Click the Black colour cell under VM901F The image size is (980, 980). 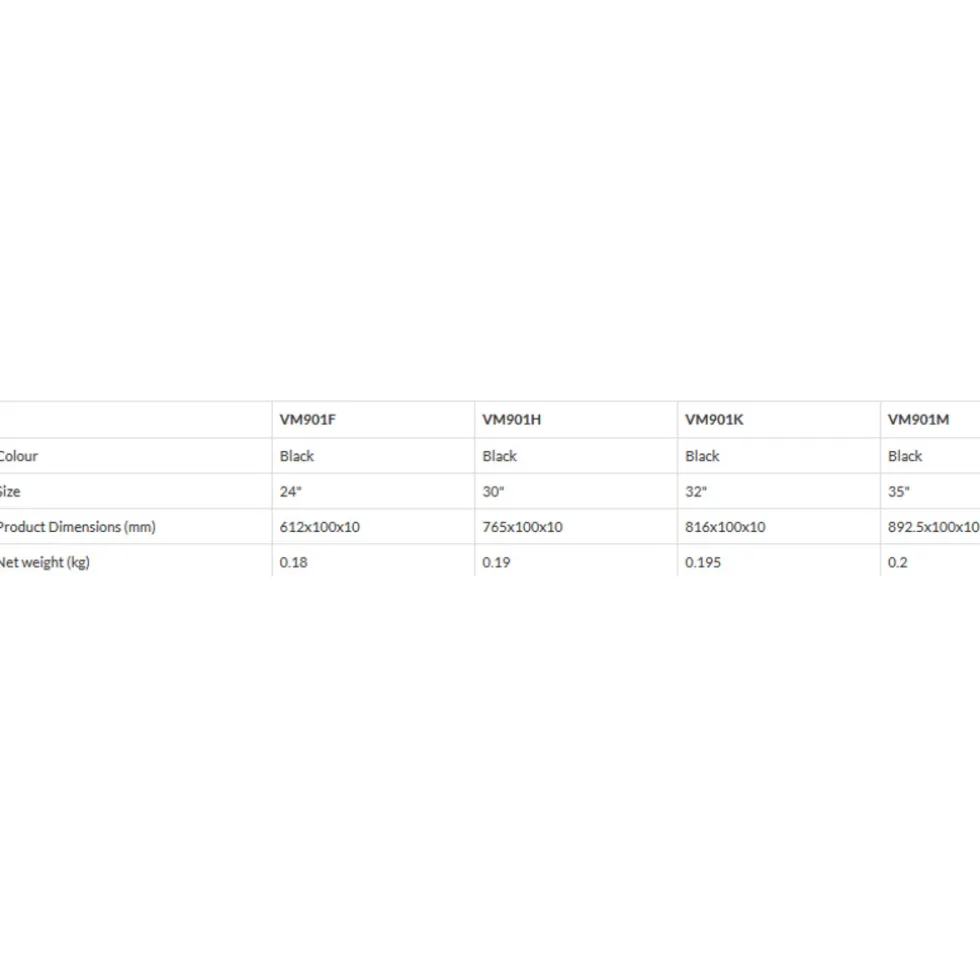pos(297,456)
